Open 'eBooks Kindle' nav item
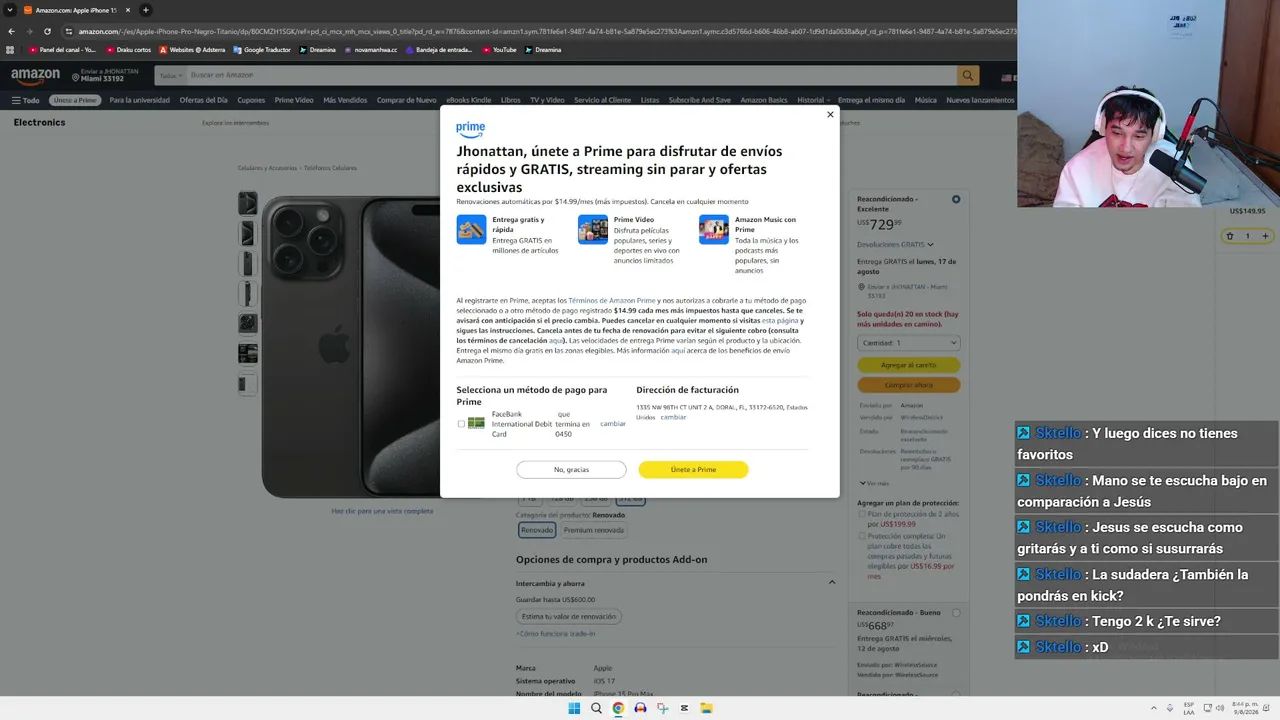 pos(469,100)
